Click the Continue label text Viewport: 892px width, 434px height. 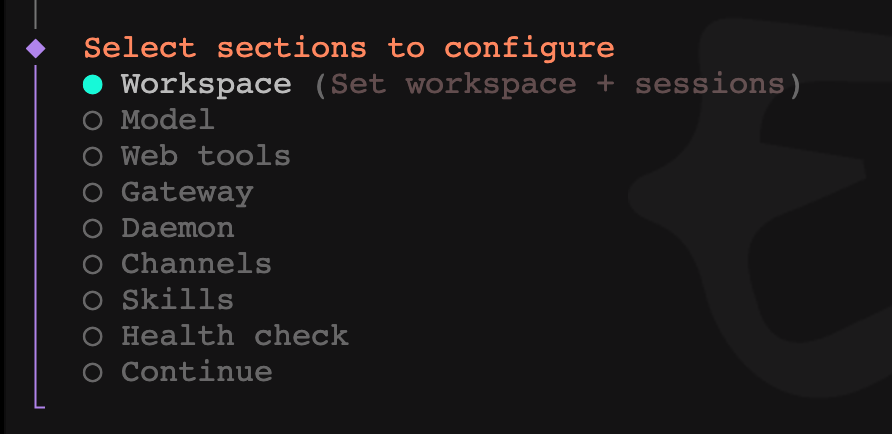coord(196,372)
